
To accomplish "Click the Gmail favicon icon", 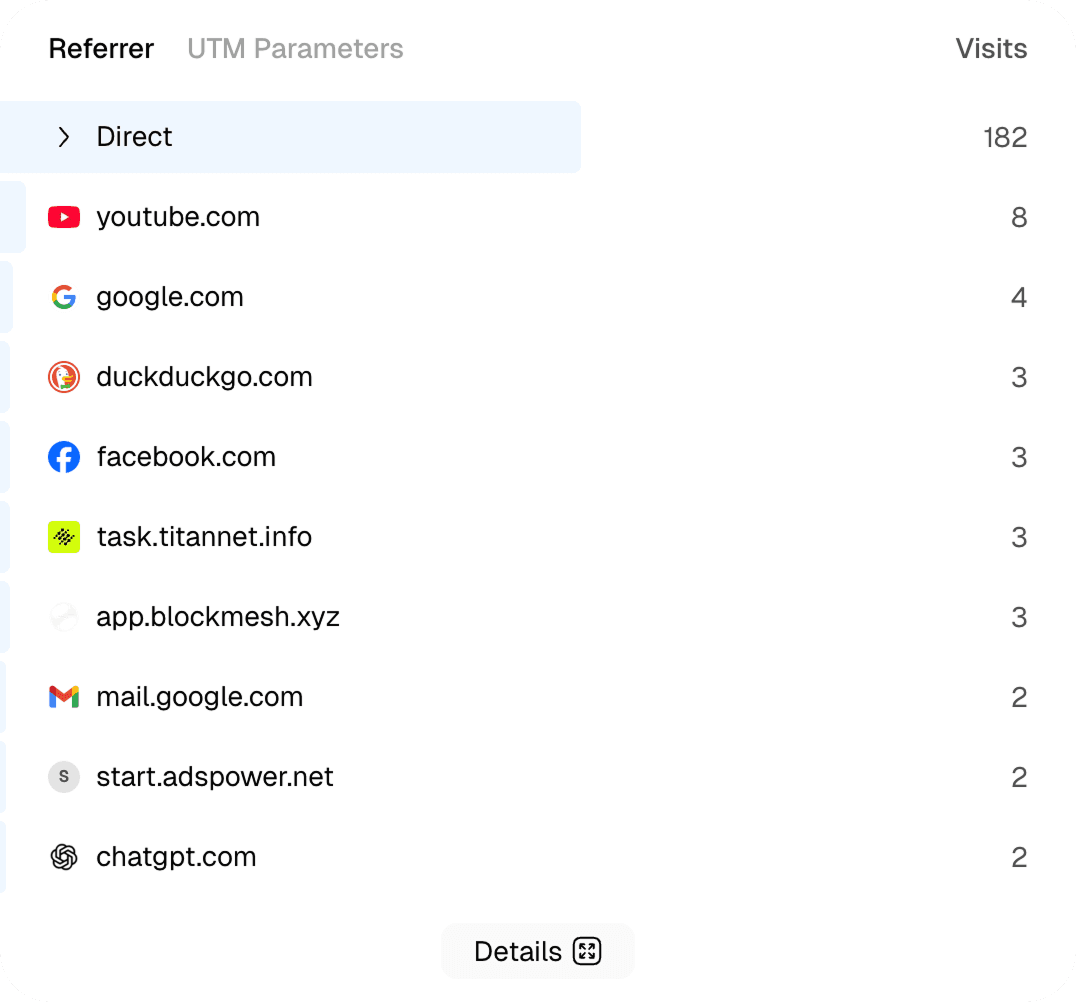I will tap(64, 697).
